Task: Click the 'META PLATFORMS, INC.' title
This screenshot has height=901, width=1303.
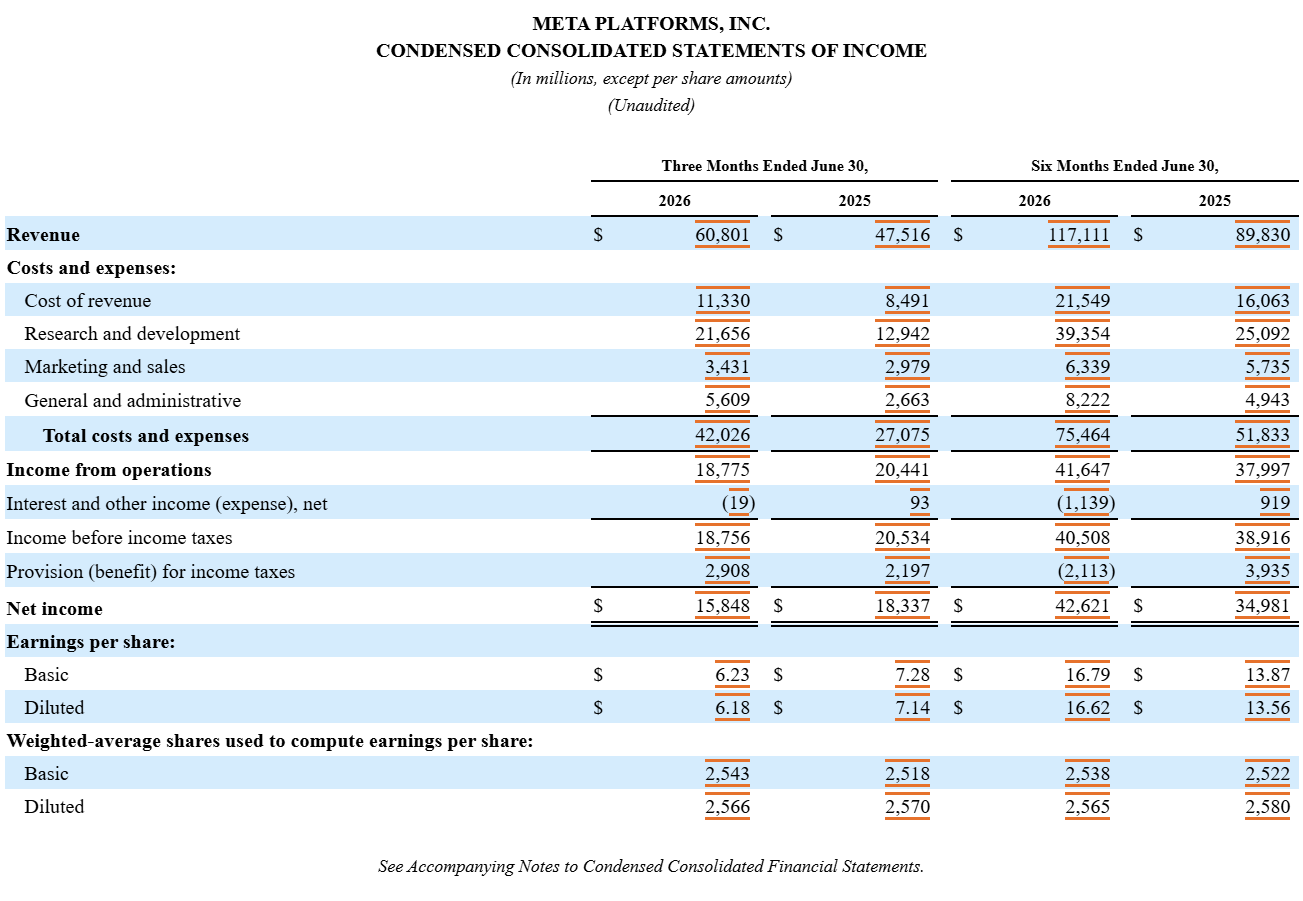Action: click(x=651, y=24)
